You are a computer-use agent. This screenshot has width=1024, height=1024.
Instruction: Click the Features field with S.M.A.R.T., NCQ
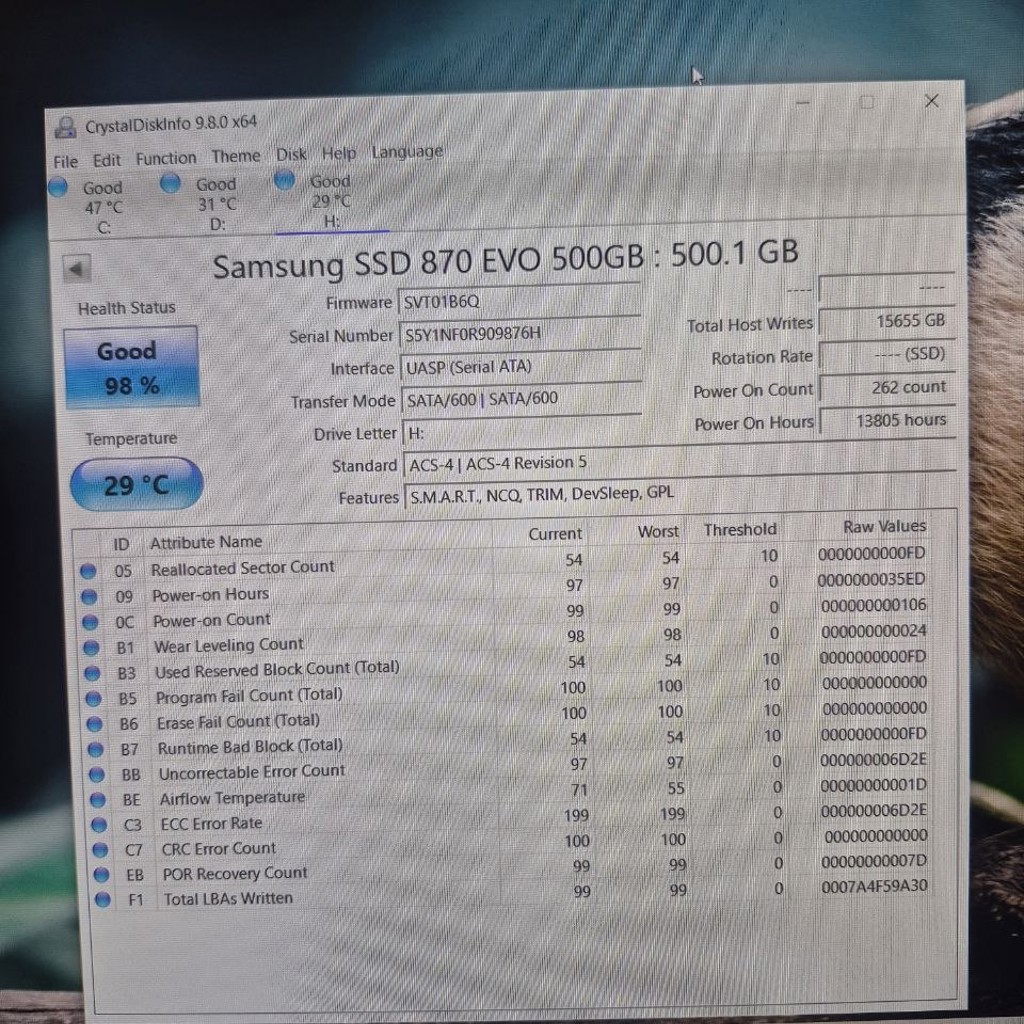681,493
